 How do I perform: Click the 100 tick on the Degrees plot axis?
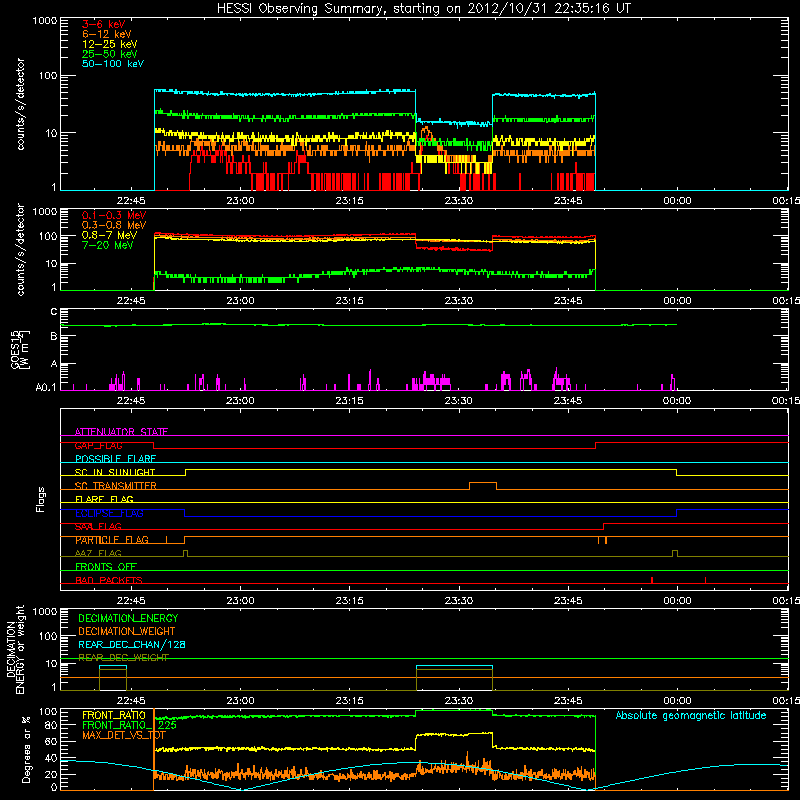pyautogui.click(x=48, y=711)
